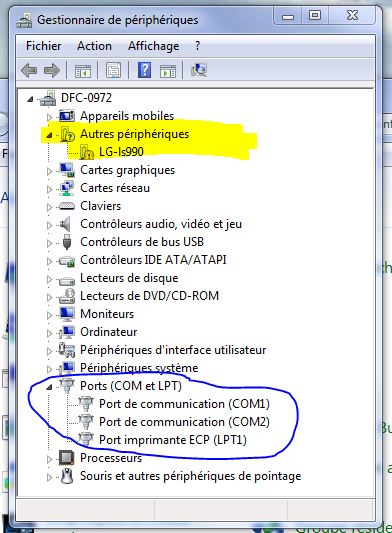The image size is (392, 533).
Task: Click the Forward arrow toolbar icon
Action: tap(52, 70)
